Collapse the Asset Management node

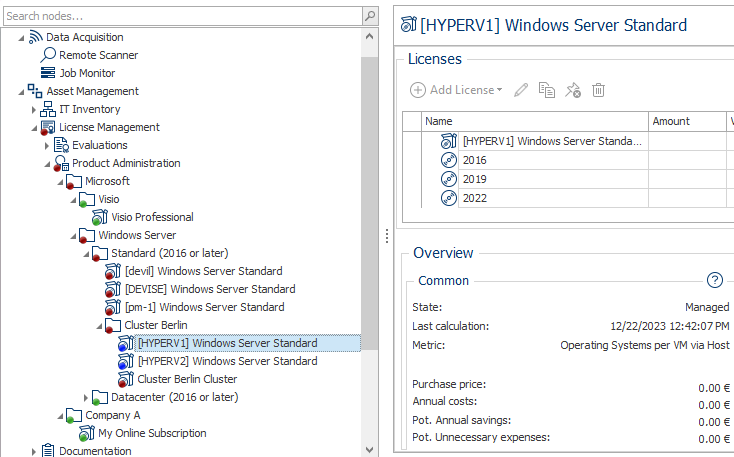pyautogui.click(x=21, y=92)
